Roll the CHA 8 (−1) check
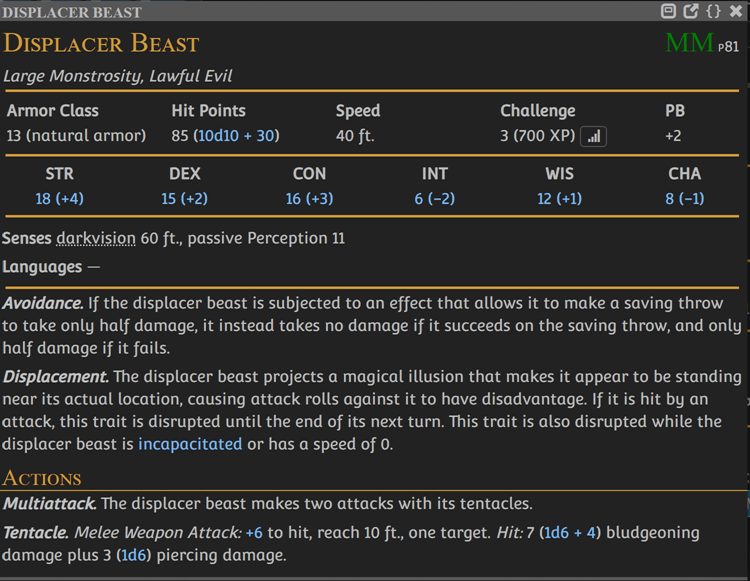The width and height of the screenshot is (750, 581). [x=685, y=198]
